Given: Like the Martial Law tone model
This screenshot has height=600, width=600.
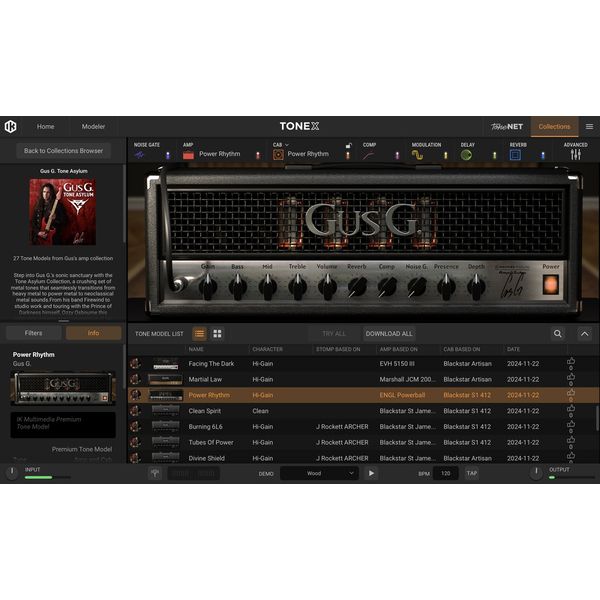Looking at the screenshot, I should coord(571,377).
